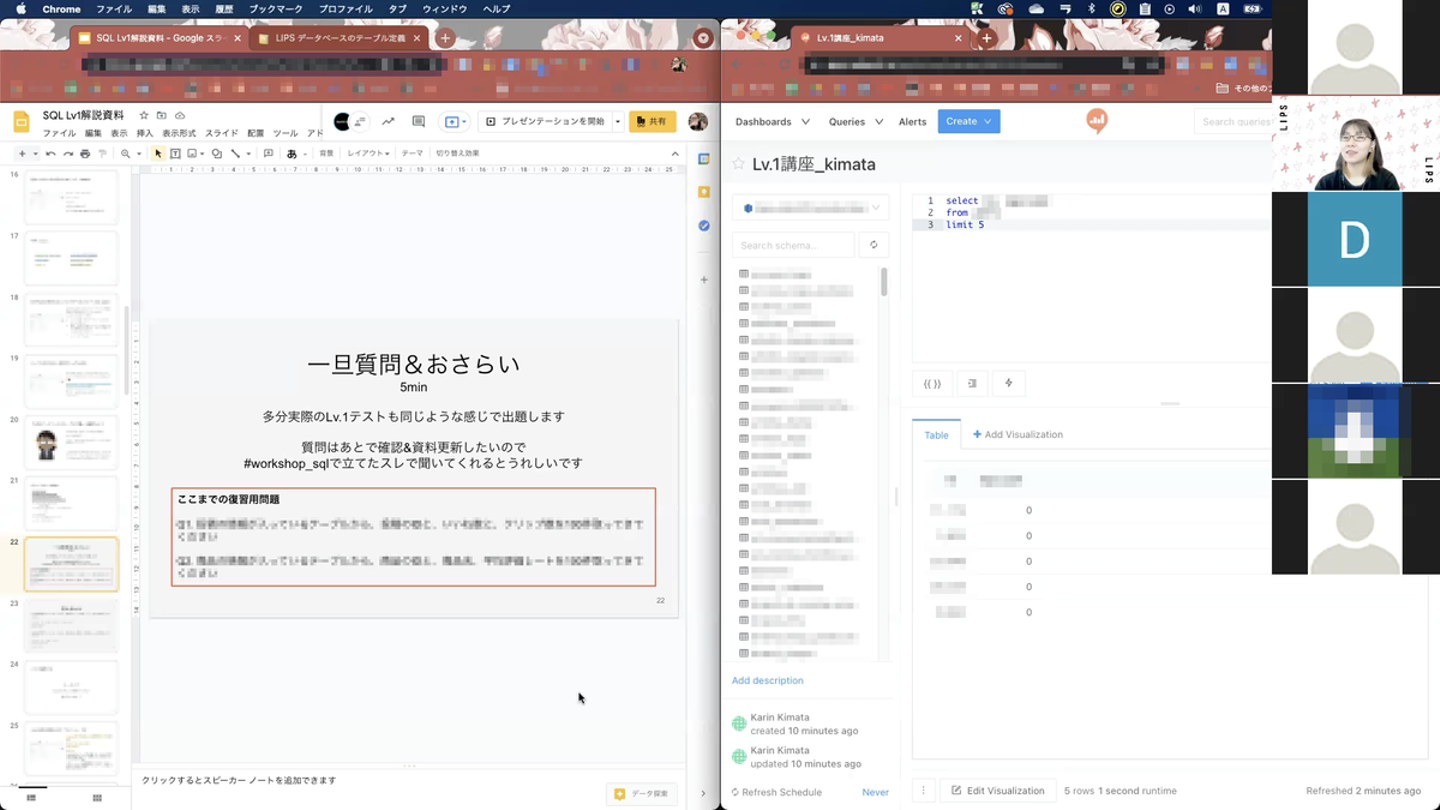Open the 挿入 menu in Google Slides
Screen dimensions: 1440x810
[145, 133]
